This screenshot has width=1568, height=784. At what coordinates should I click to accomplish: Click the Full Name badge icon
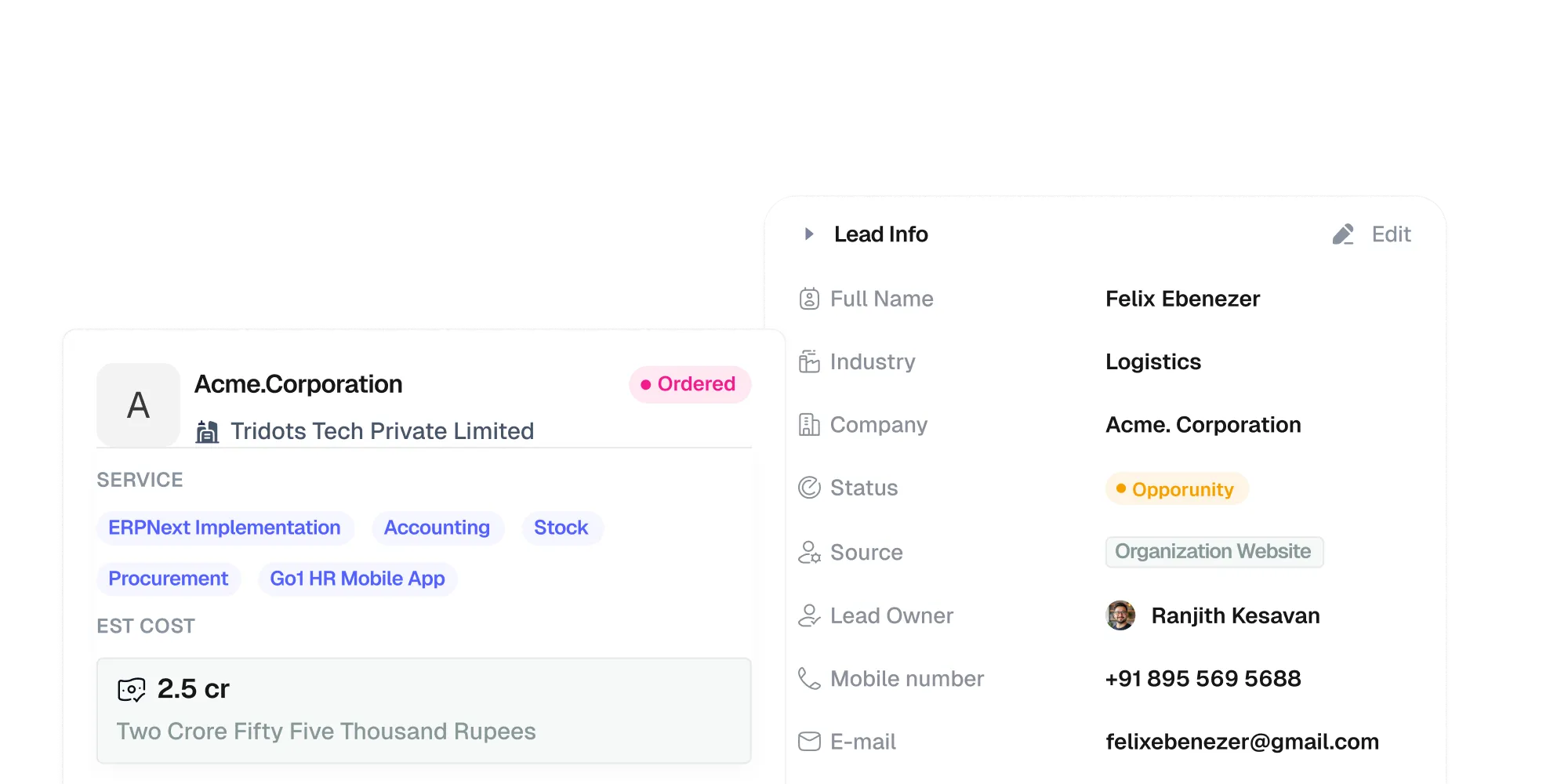pos(809,299)
